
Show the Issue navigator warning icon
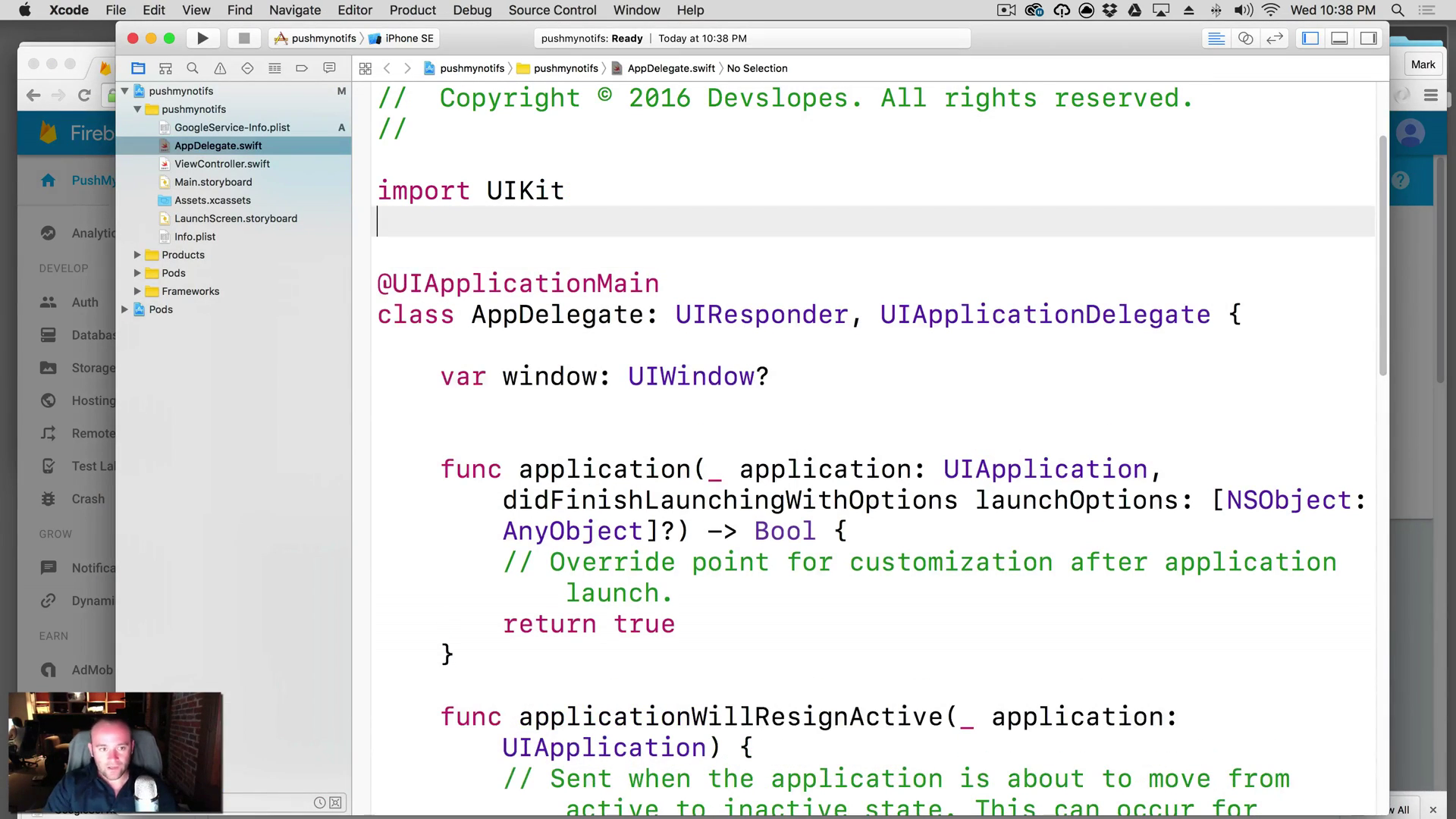click(x=220, y=68)
